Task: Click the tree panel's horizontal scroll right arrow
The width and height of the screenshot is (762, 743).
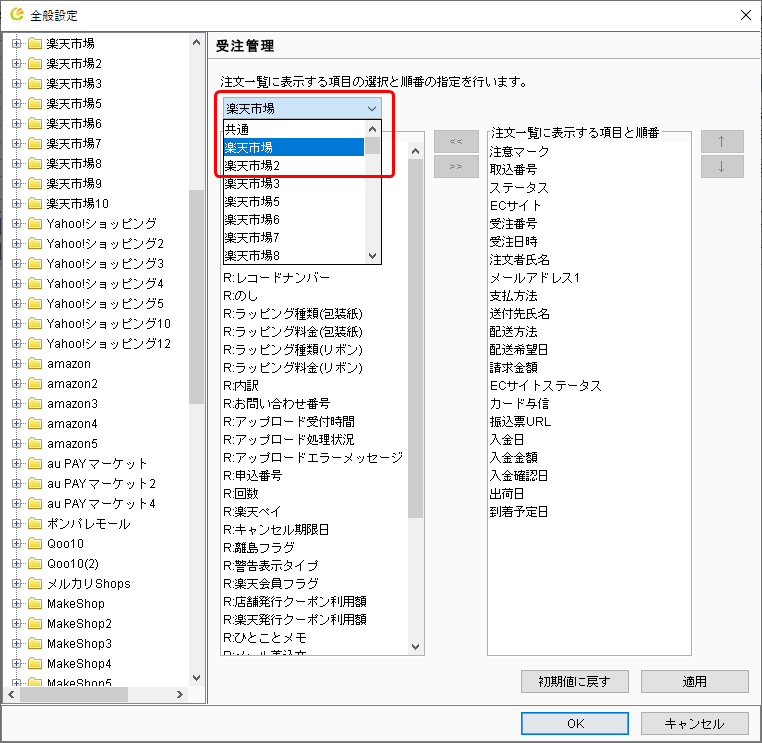Action: 180,694
